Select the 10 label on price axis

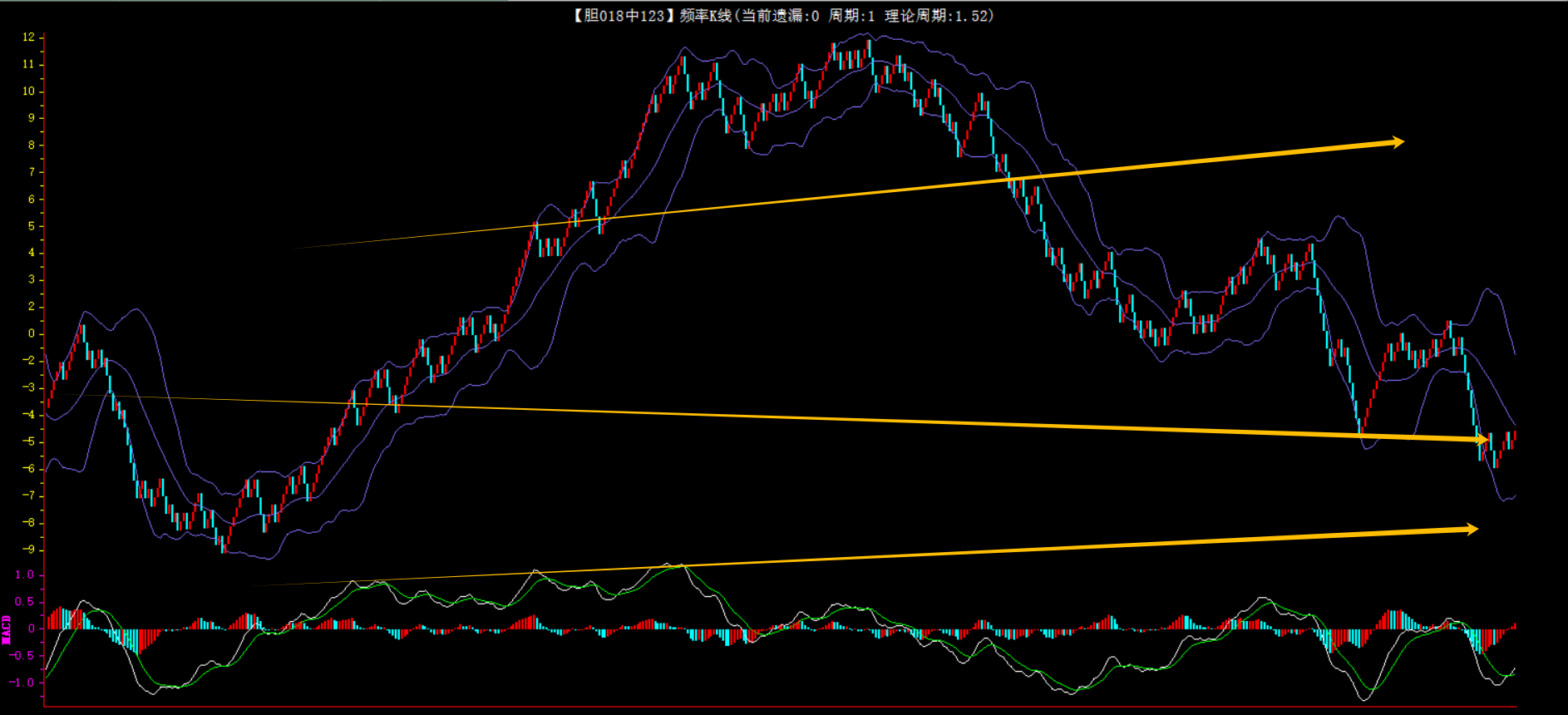[29, 91]
